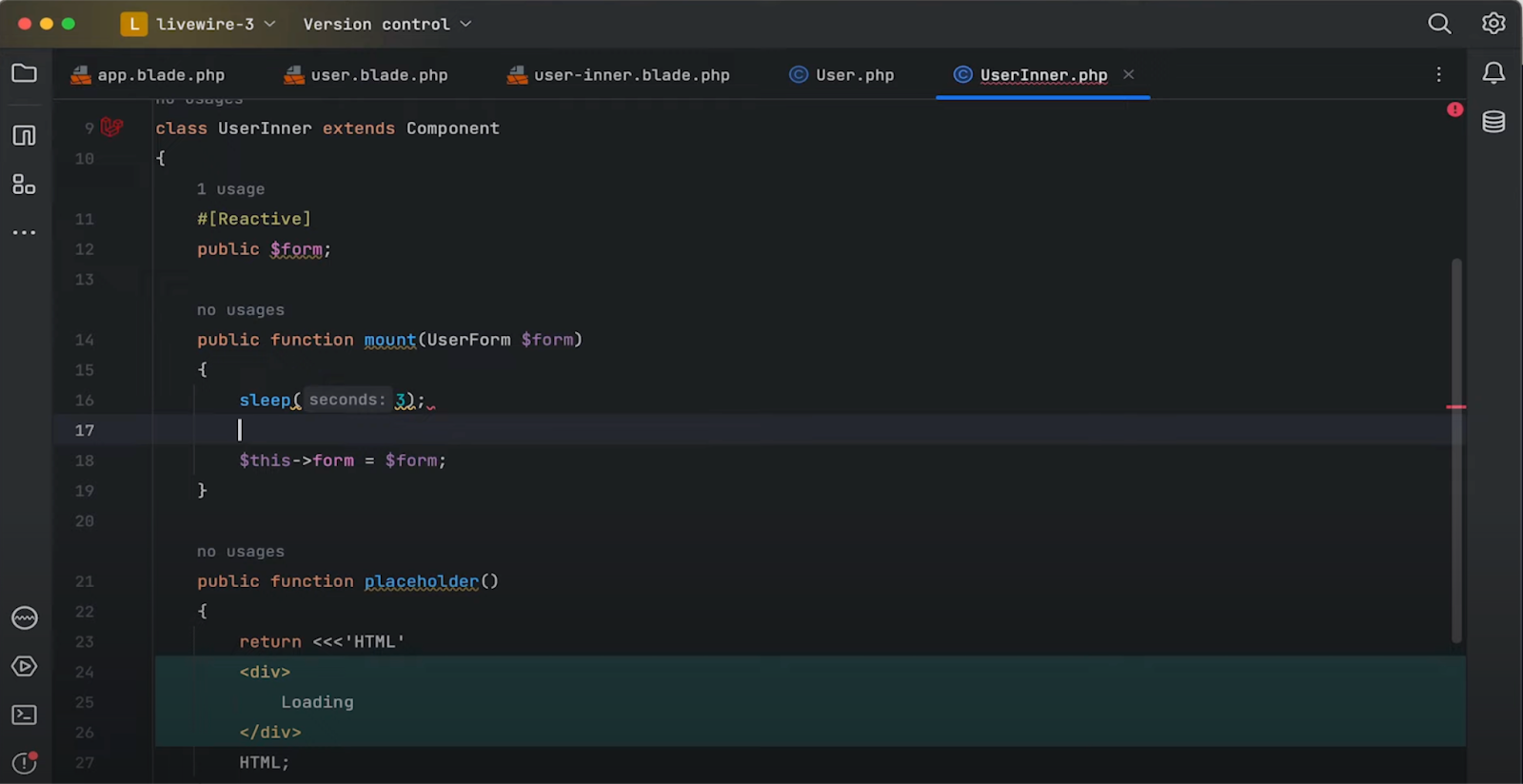Open the Project folder tool window
The height and width of the screenshot is (784, 1523).
(x=24, y=73)
